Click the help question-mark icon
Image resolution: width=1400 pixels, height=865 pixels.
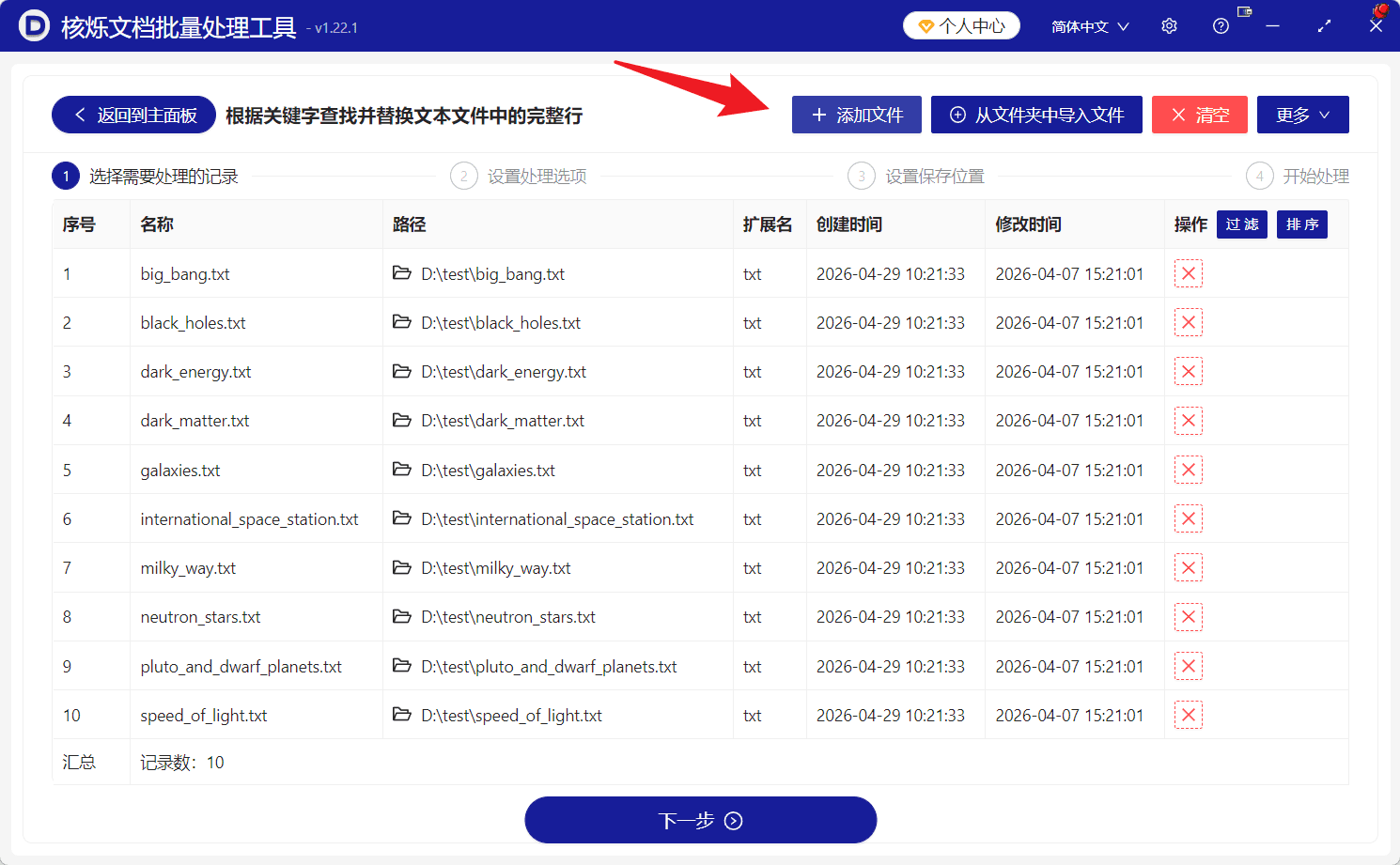click(x=1220, y=25)
